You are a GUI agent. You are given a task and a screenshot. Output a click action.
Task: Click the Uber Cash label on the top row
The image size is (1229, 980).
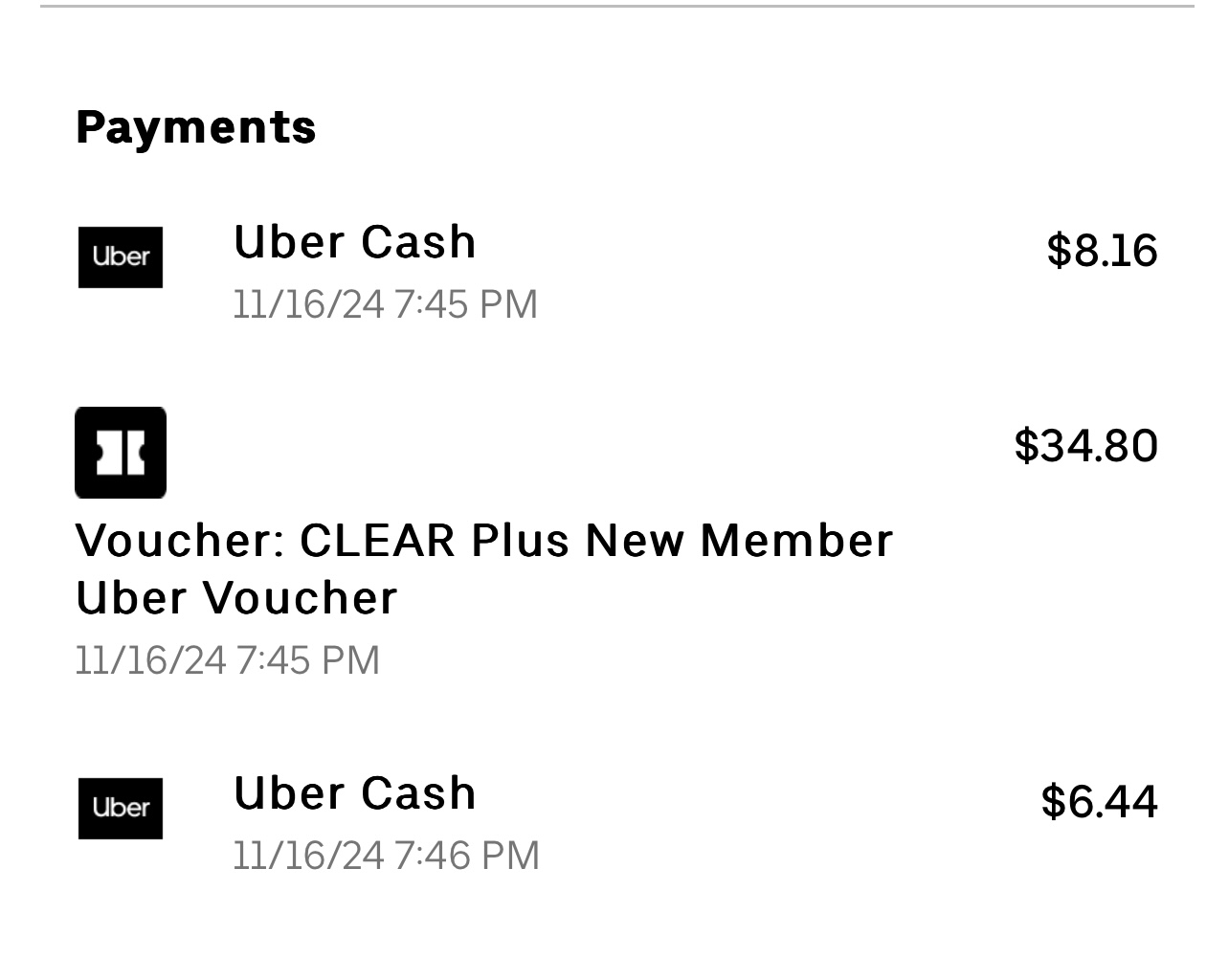[x=354, y=242]
